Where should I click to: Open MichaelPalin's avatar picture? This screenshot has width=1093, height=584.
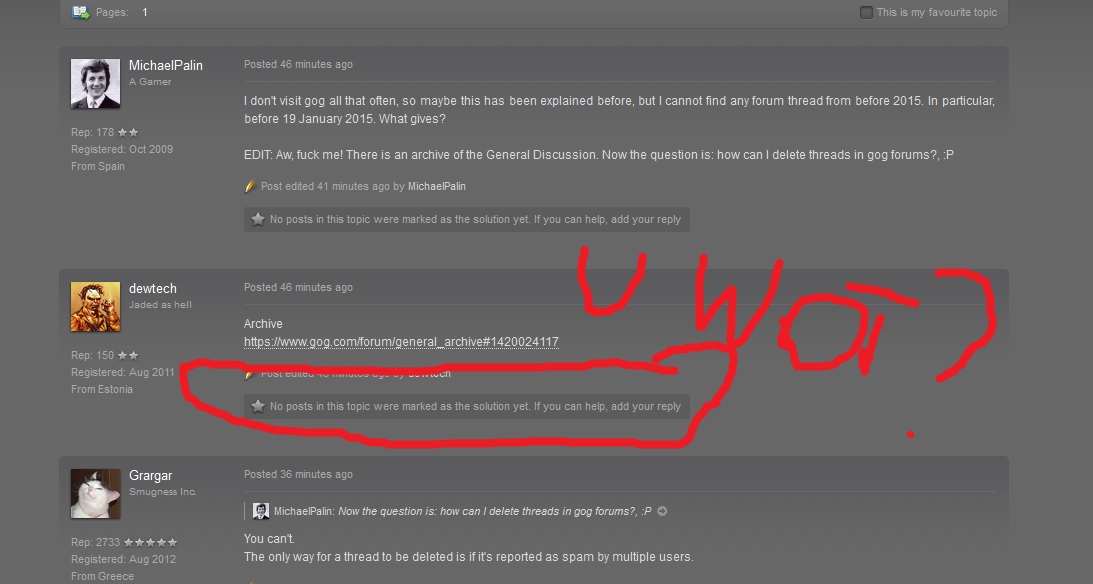(95, 83)
